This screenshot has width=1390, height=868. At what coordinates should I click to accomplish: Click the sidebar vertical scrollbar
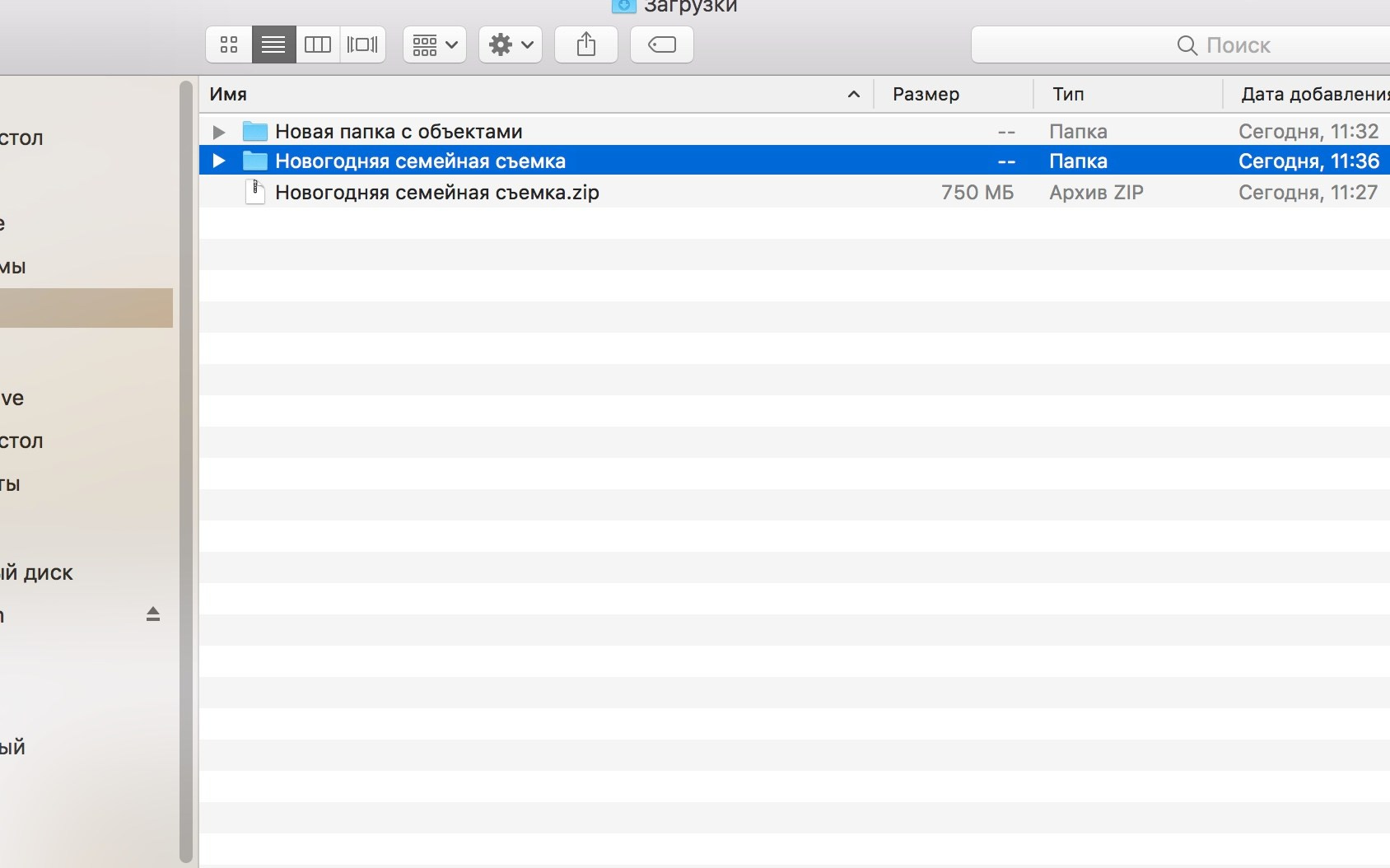(186, 469)
